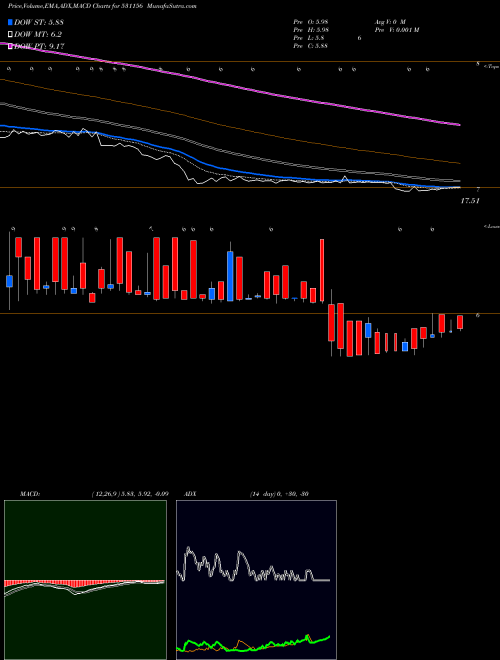Click the 'Avg V: 0 M' volume text
This screenshot has width=500, height=660.
(x=389, y=22)
